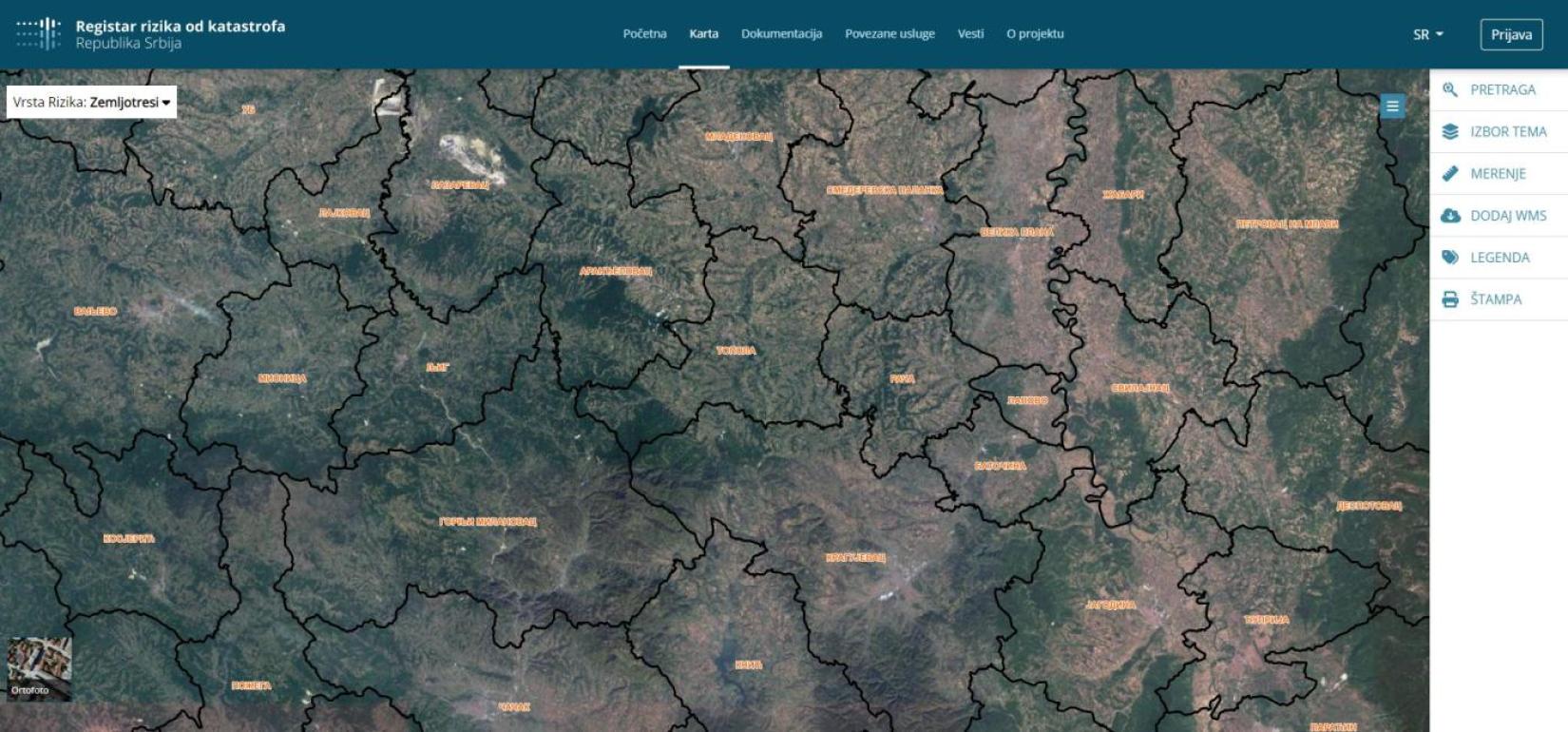Click the СВИЛАЈНАЦ map label
Screen dimensions: 1568x732
coord(1139,388)
